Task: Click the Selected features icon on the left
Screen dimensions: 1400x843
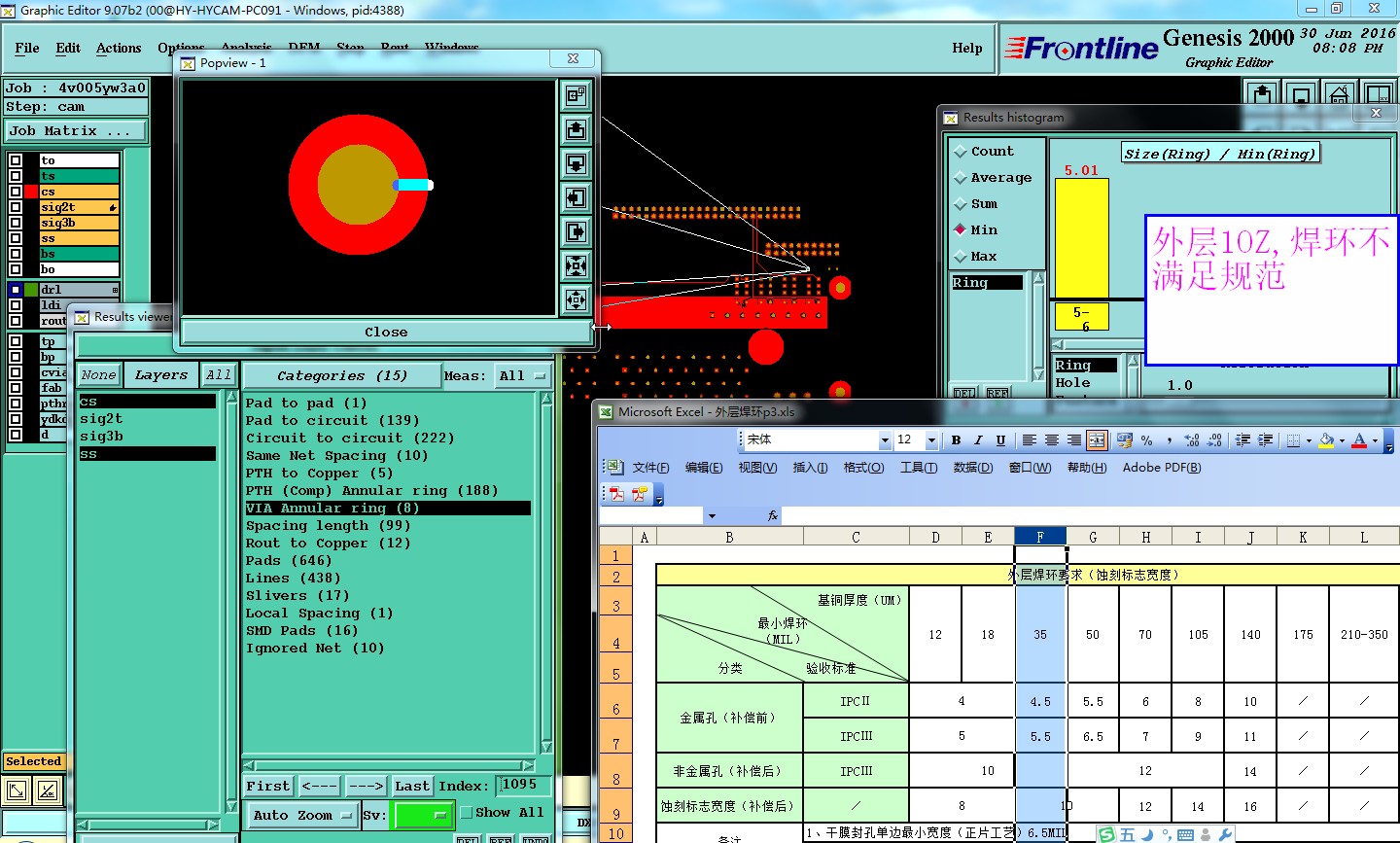Action: pyautogui.click(x=17, y=790)
